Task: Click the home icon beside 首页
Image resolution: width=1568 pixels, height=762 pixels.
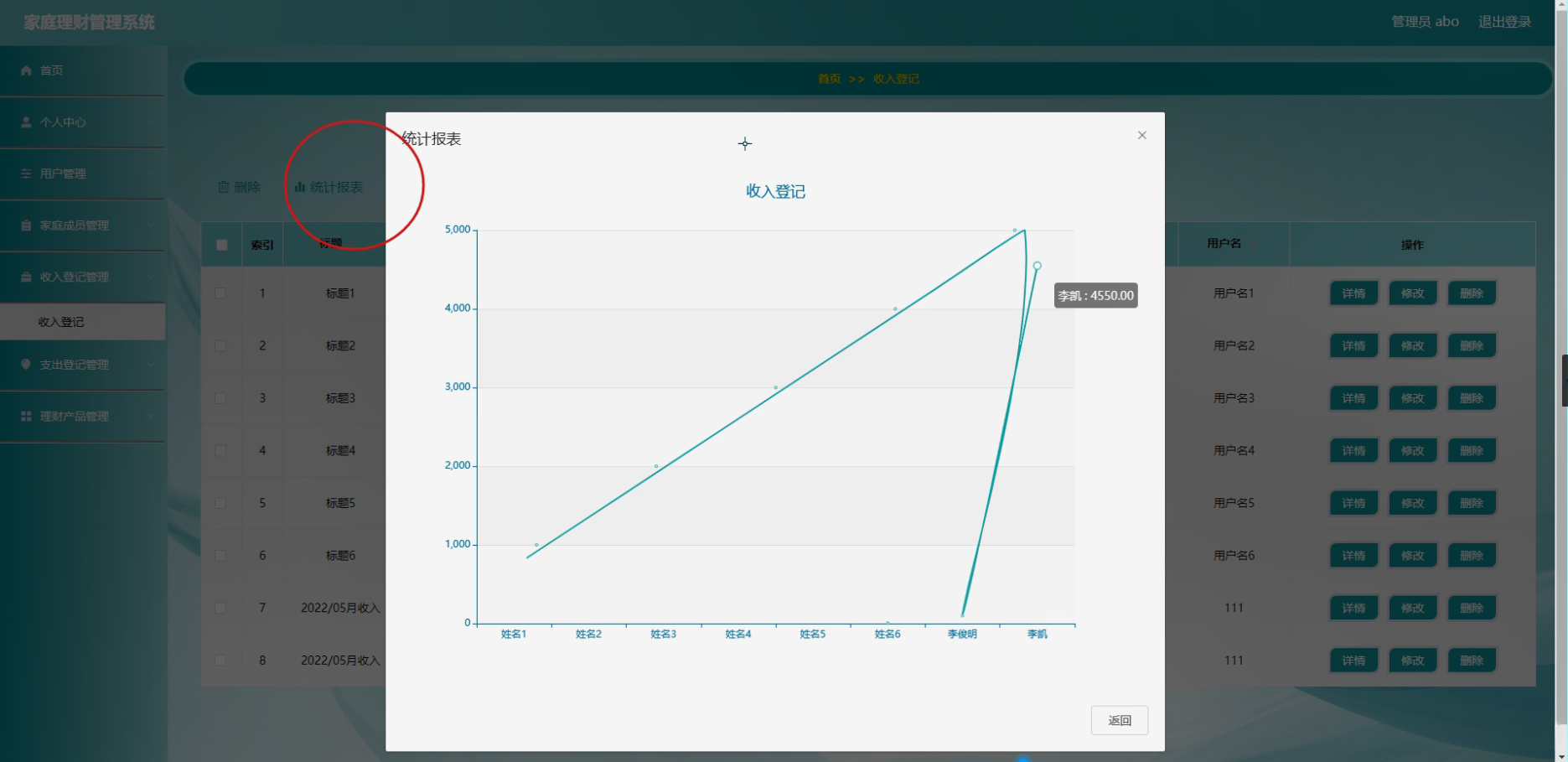Action: click(26, 70)
